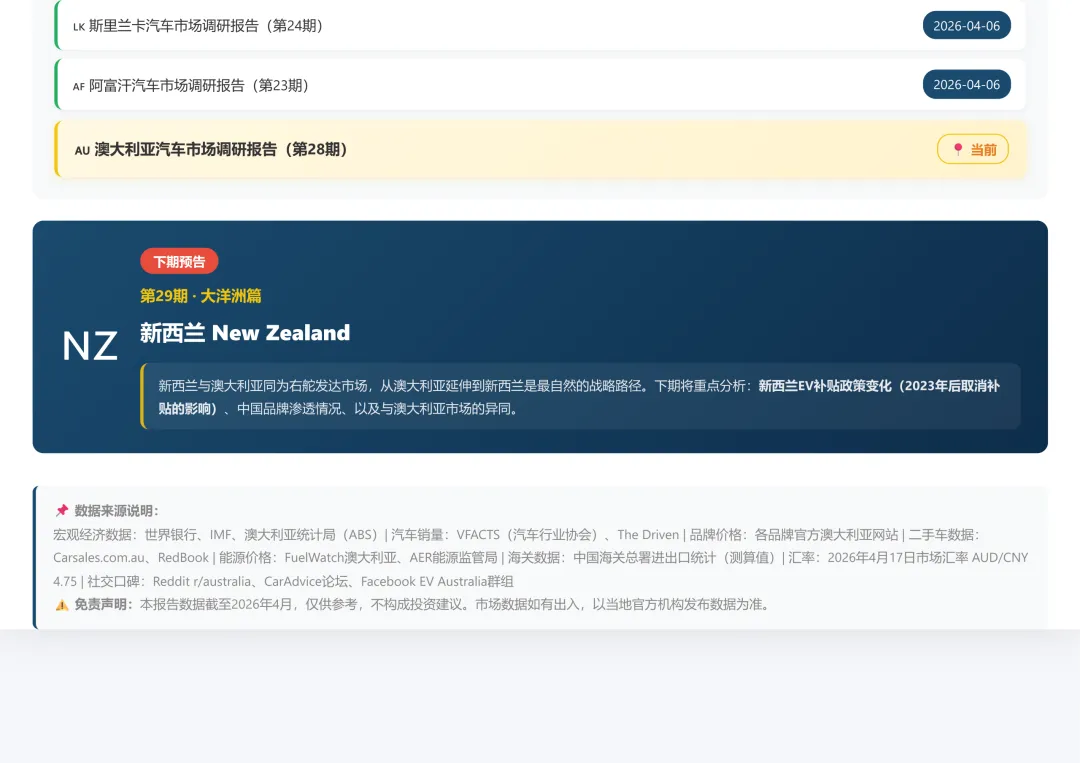Click the AF country code icon
1080x763 pixels.
[79, 87]
